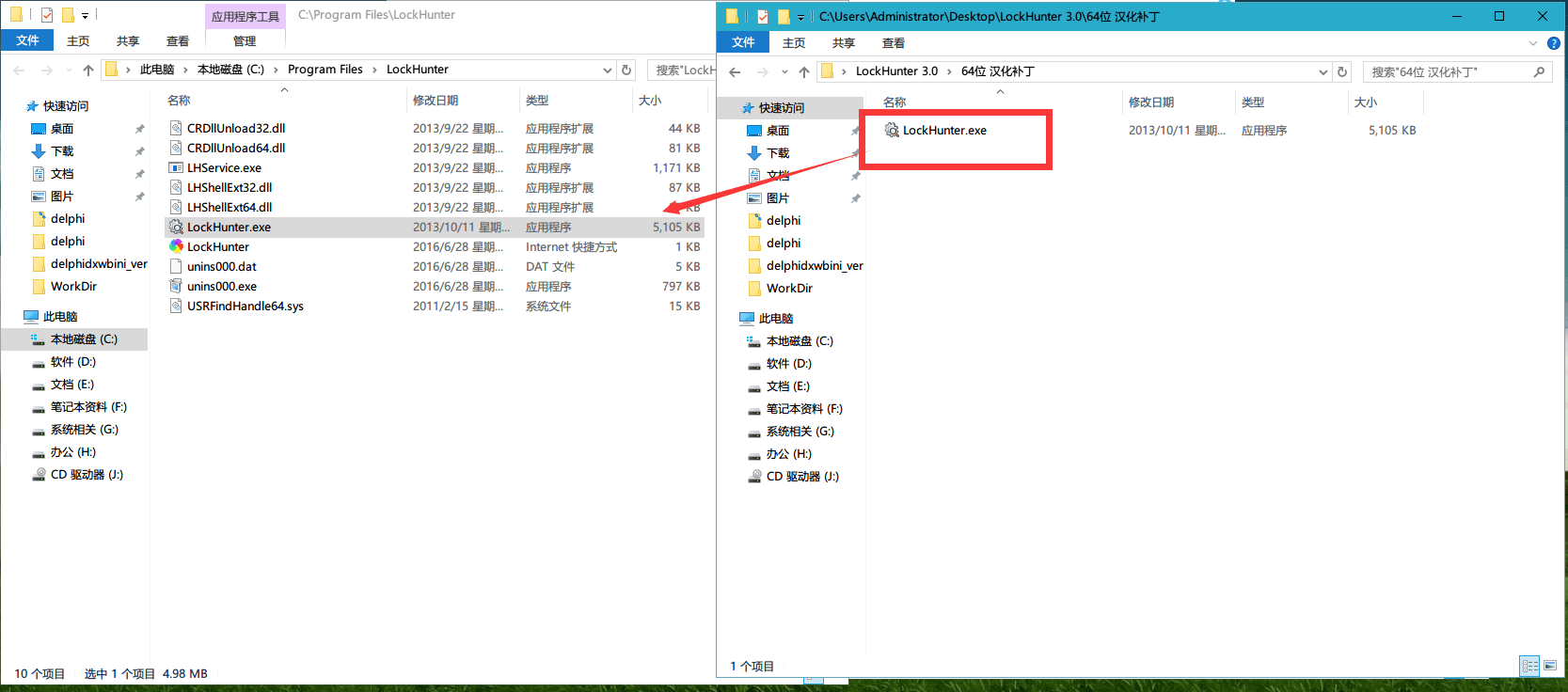The image size is (1568, 692).
Task: Click the search box in the 64位 汉化补丁 window
Action: click(x=1449, y=71)
